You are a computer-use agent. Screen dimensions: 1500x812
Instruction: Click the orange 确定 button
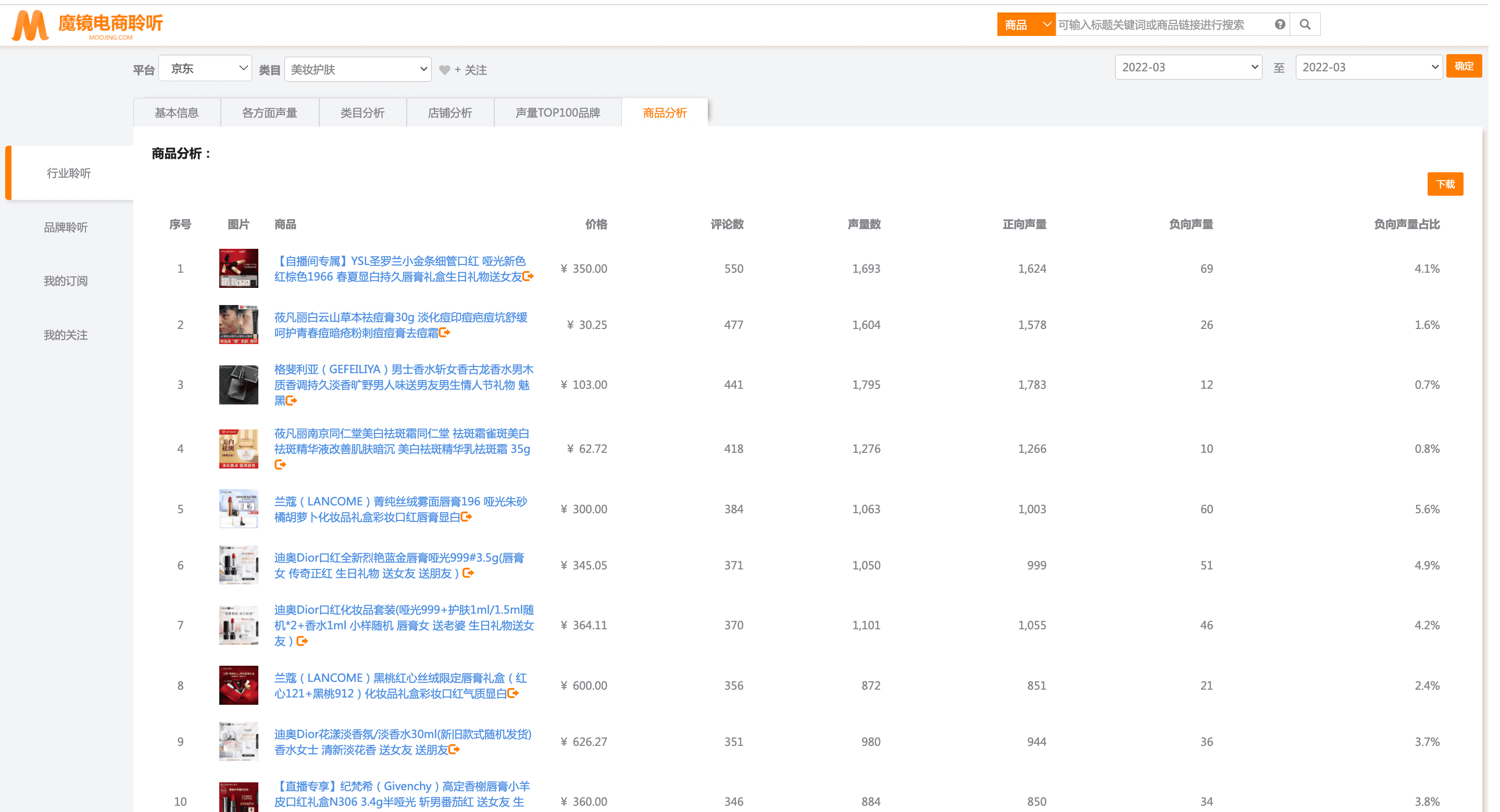pos(1464,66)
